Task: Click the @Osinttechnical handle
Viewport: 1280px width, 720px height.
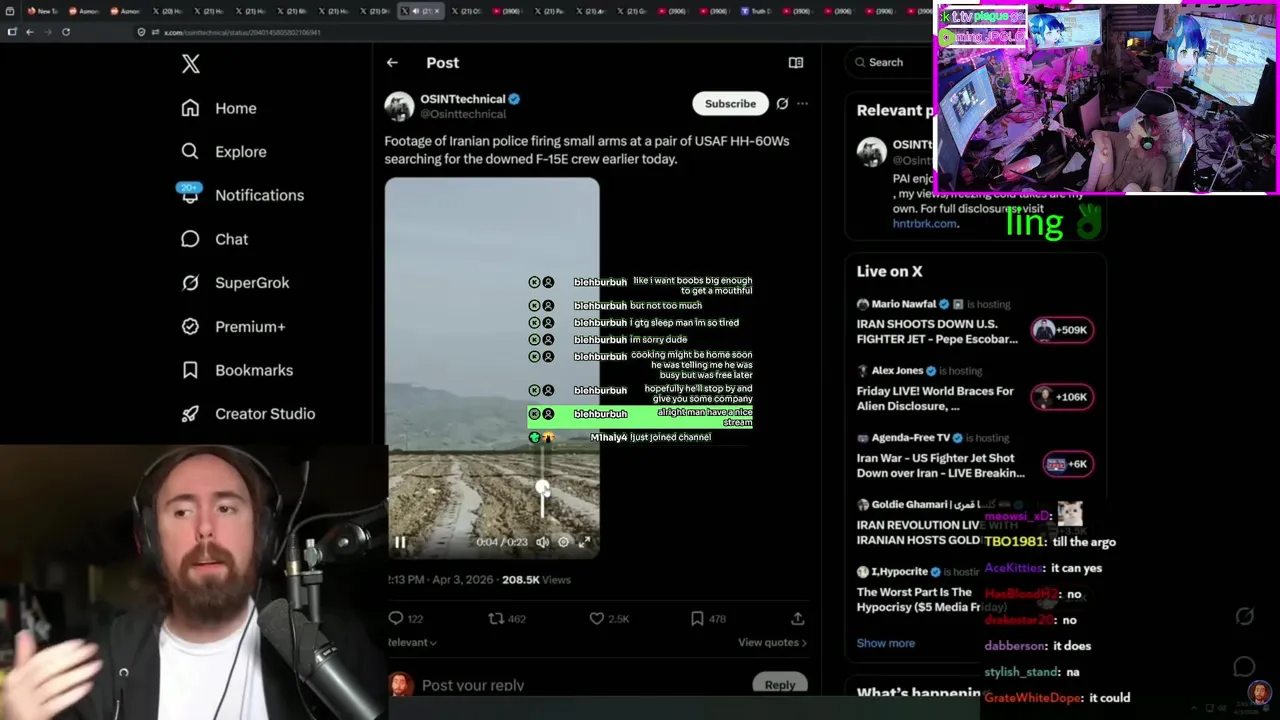Action: 463,114
